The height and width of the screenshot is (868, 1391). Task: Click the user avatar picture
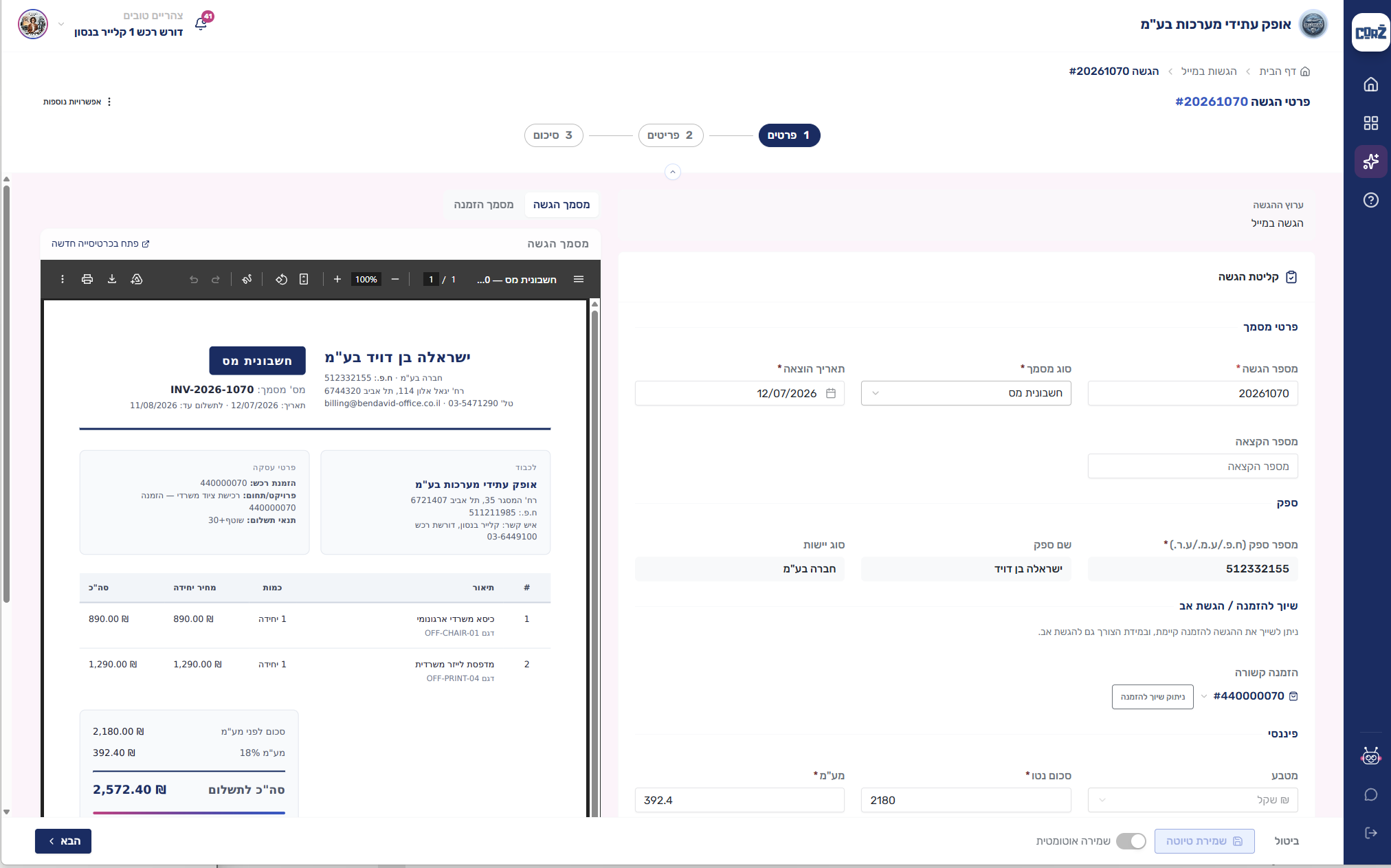(33, 24)
